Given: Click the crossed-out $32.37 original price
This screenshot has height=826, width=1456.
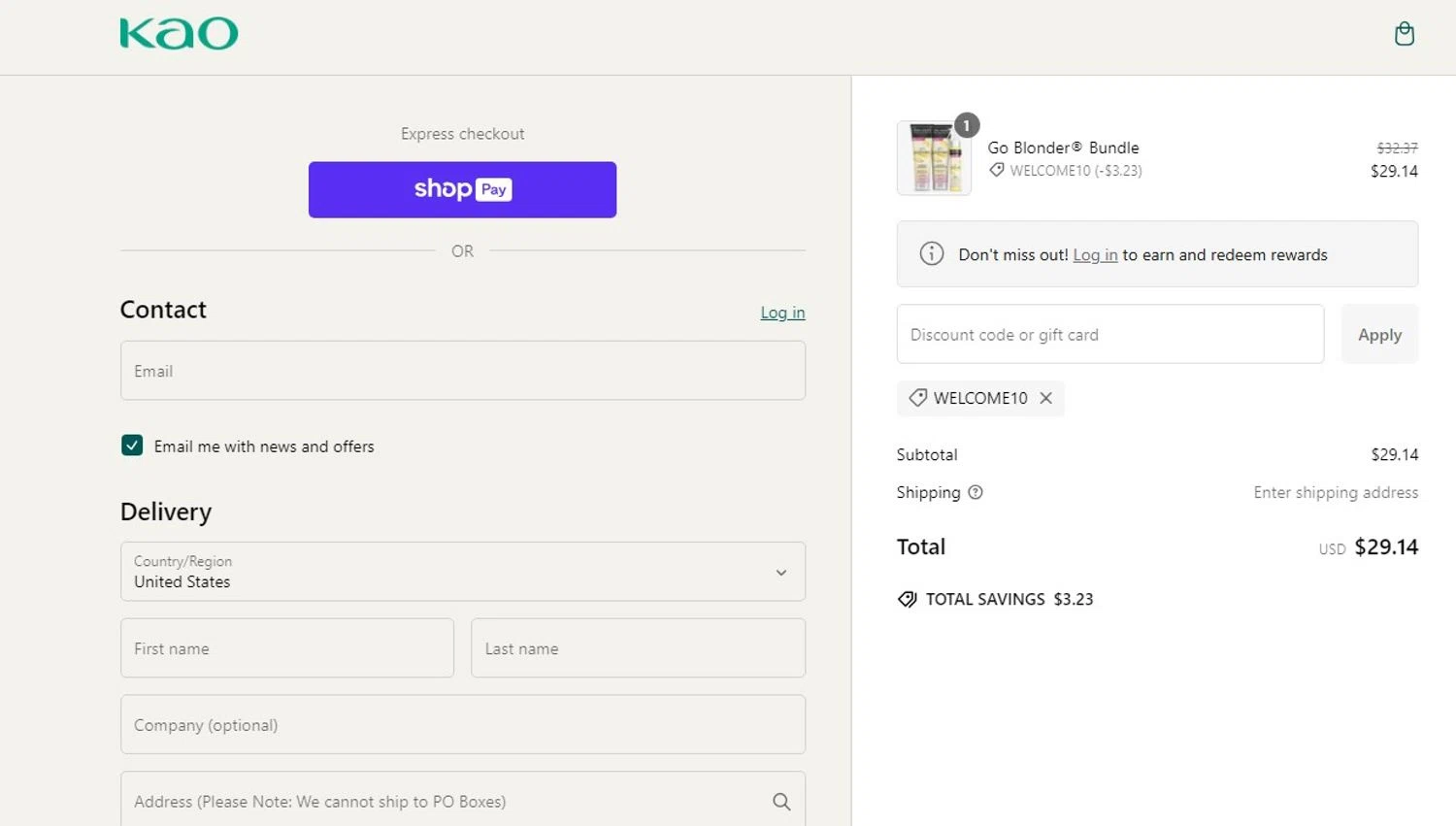Looking at the screenshot, I should (x=1397, y=148).
